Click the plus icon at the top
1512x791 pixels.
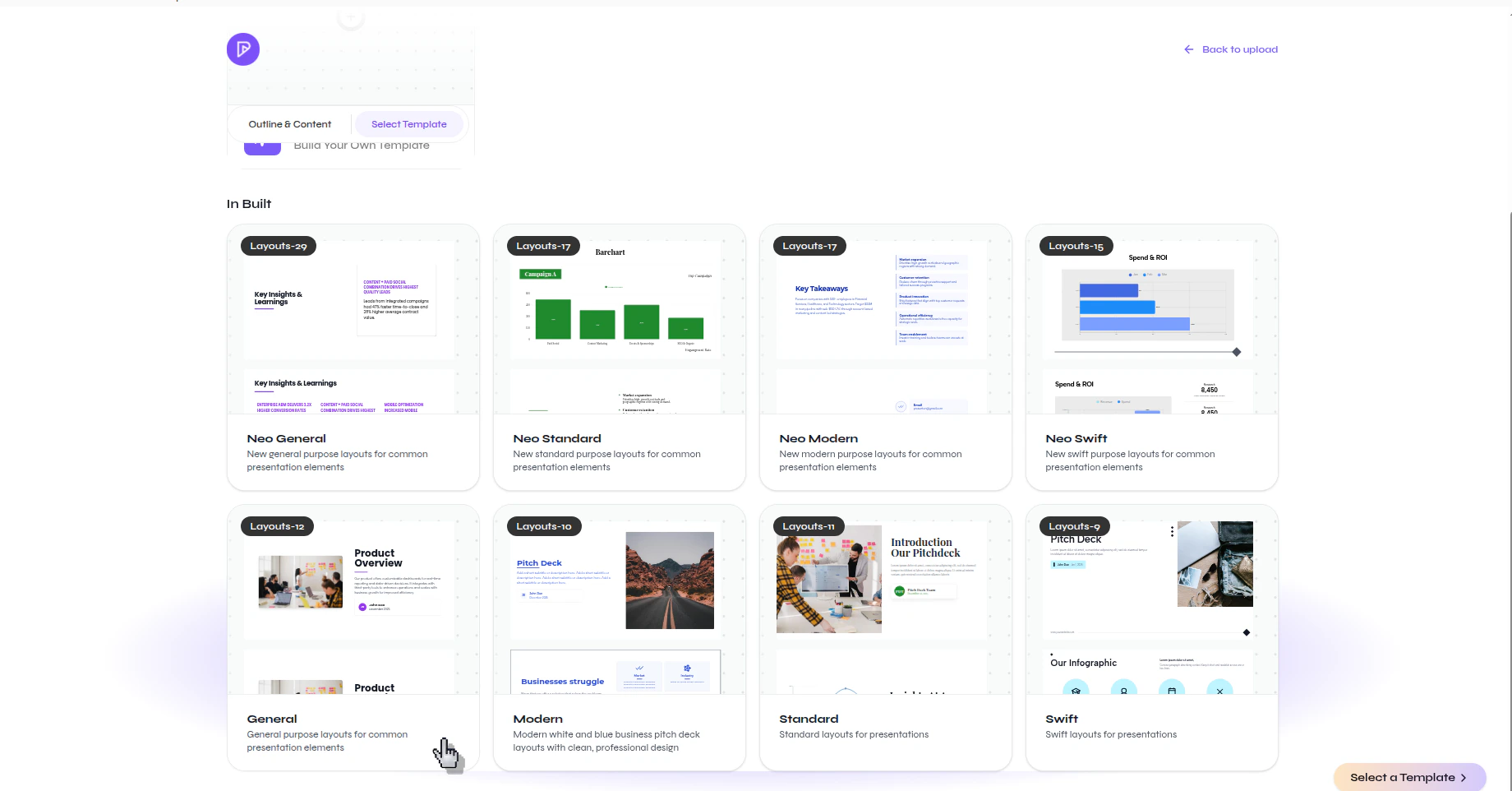click(x=350, y=16)
